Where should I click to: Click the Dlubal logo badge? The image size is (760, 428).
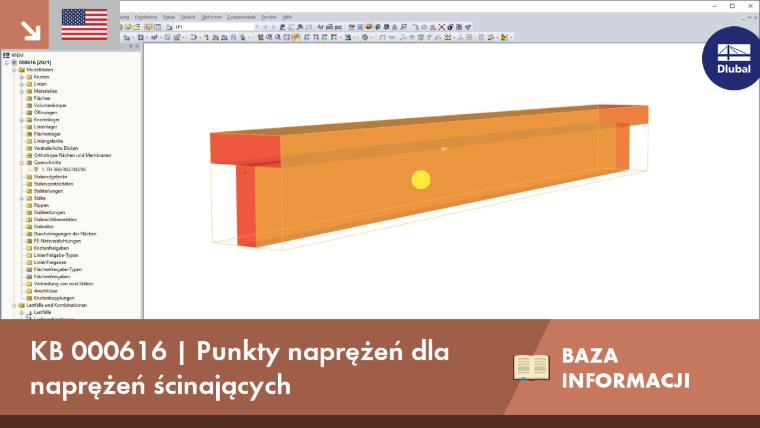point(733,58)
